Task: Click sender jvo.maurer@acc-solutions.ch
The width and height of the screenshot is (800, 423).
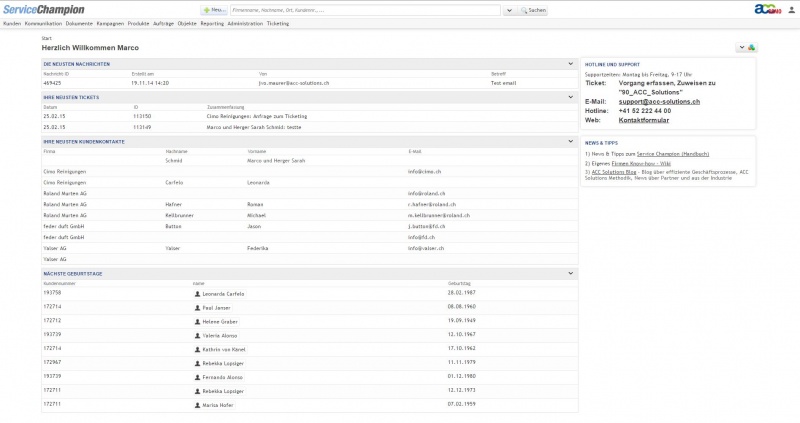Action: 294,83
